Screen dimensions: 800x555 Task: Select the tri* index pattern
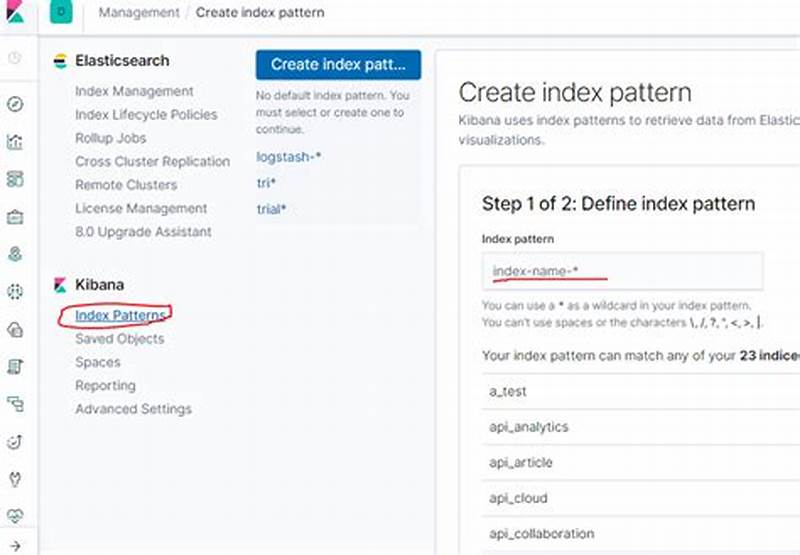pyautogui.click(x=266, y=183)
